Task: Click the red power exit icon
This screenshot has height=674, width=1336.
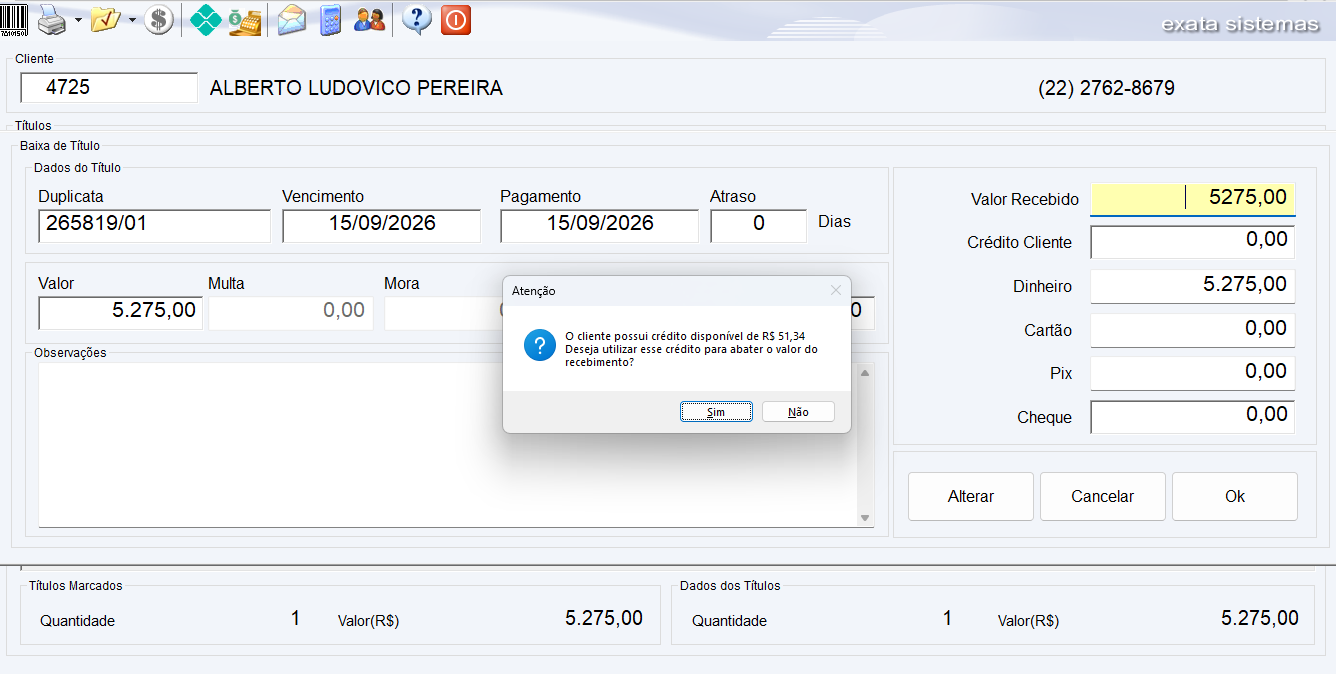Action: click(456, 19)
